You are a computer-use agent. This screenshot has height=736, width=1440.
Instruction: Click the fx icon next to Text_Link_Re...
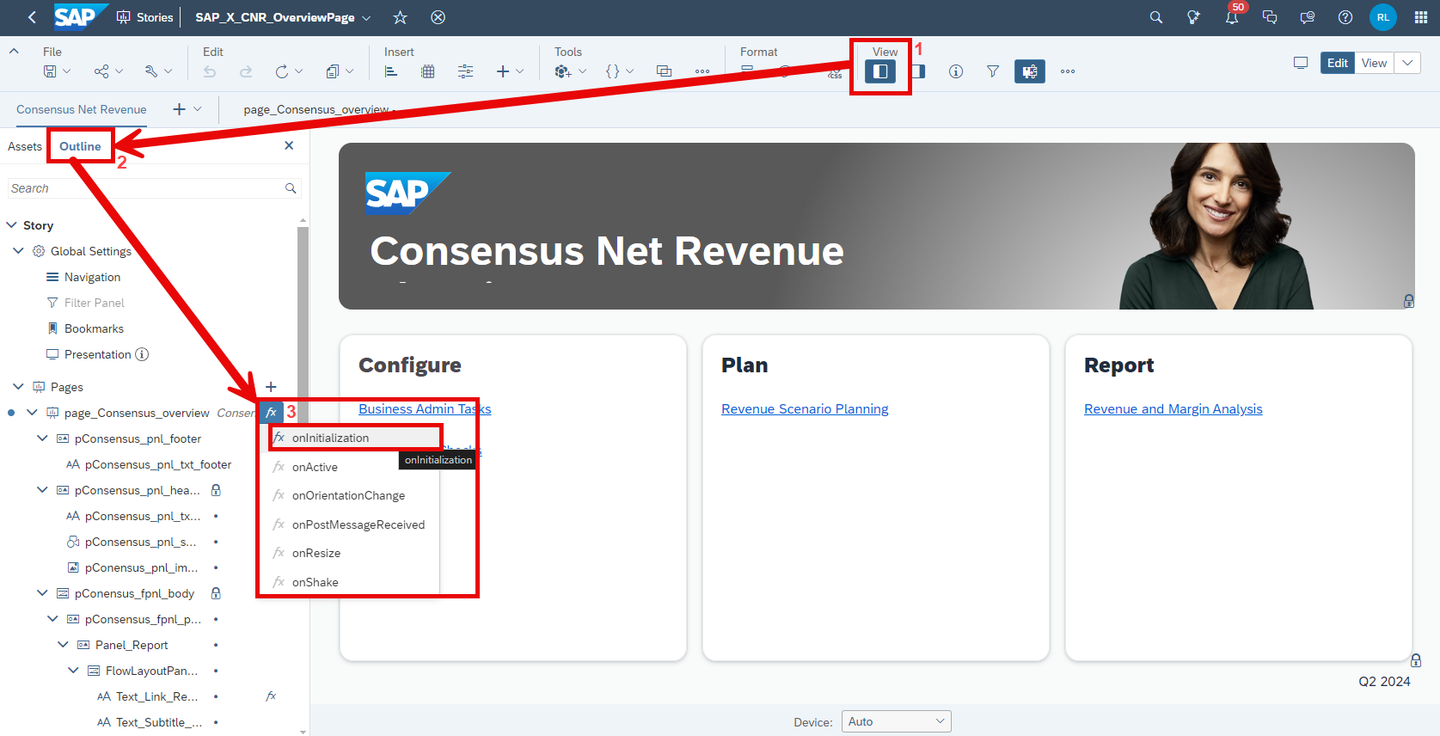pyautogui.click(x=271, y=697)
